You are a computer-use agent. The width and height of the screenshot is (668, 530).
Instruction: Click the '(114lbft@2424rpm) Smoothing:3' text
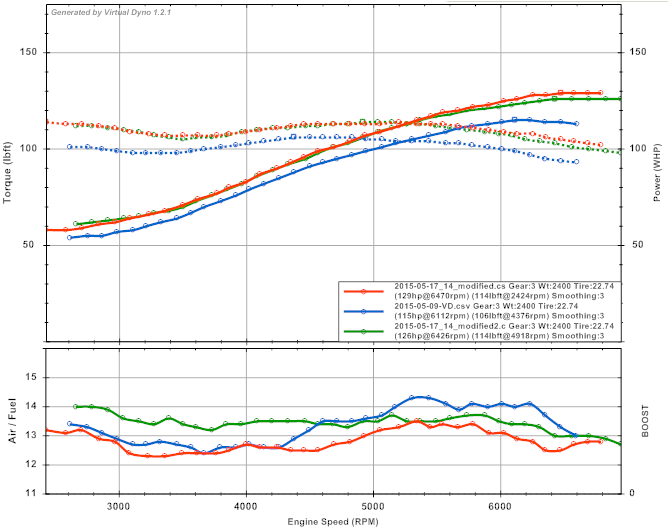pyautogui.click(x=538, y=296)
